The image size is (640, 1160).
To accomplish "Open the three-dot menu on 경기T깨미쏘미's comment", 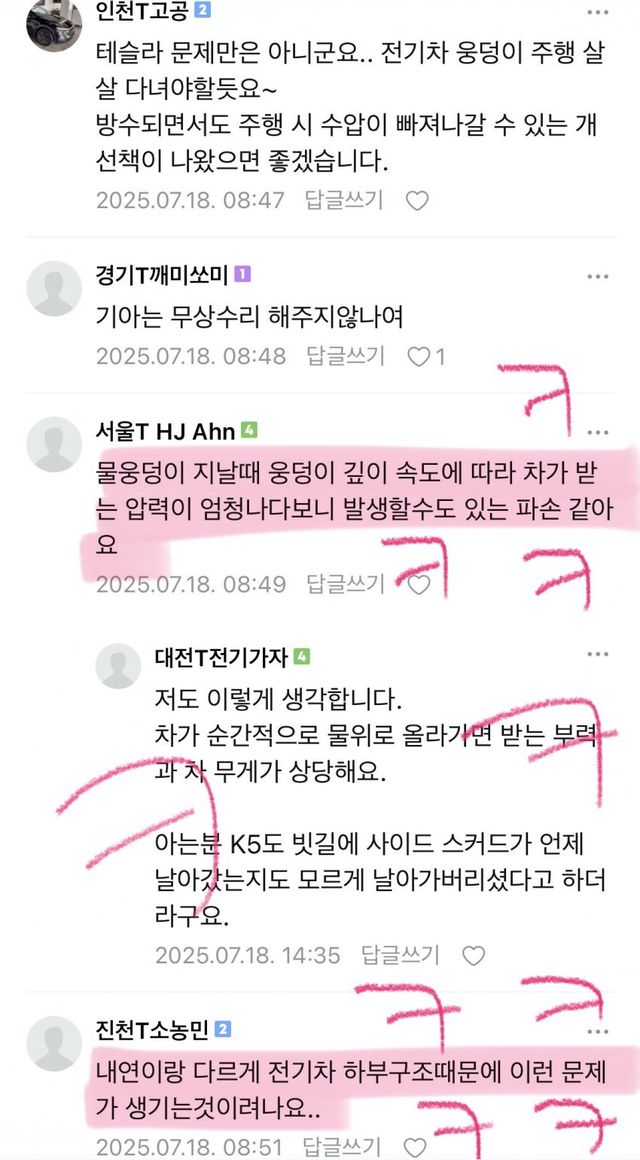I will [x=598, y=276].
